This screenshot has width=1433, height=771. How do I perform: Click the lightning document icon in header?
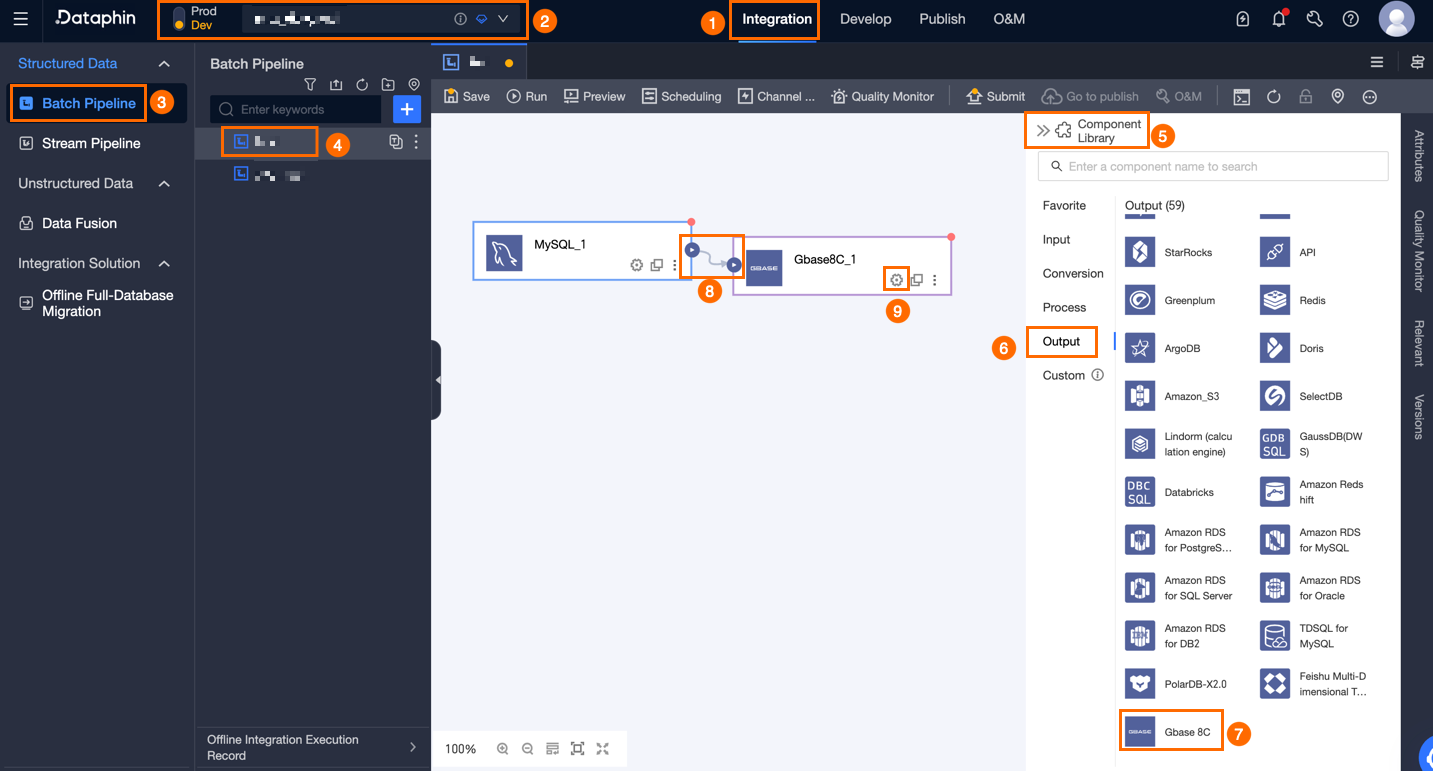pyautogui.click(x=1243, y=19)
